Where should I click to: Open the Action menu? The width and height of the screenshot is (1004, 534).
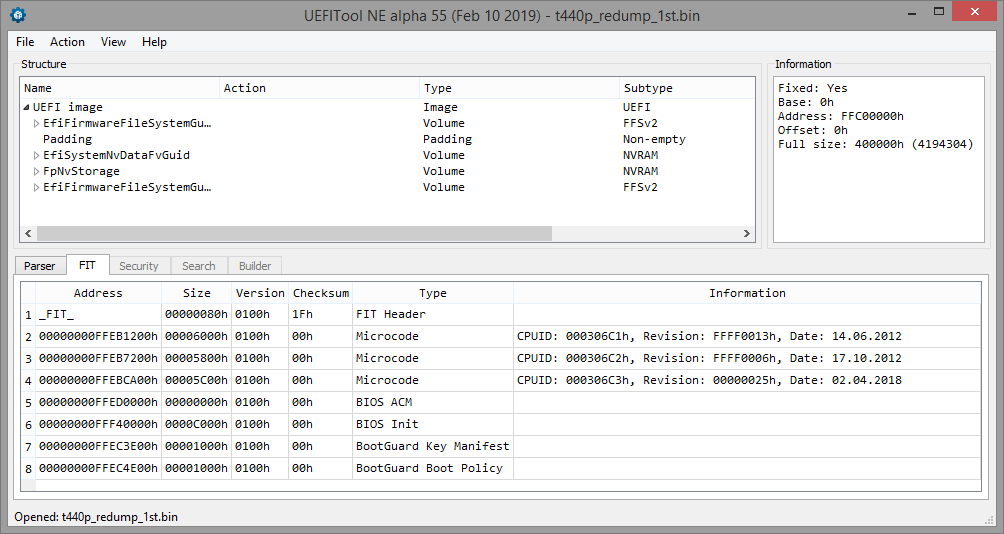click(67, 42)
